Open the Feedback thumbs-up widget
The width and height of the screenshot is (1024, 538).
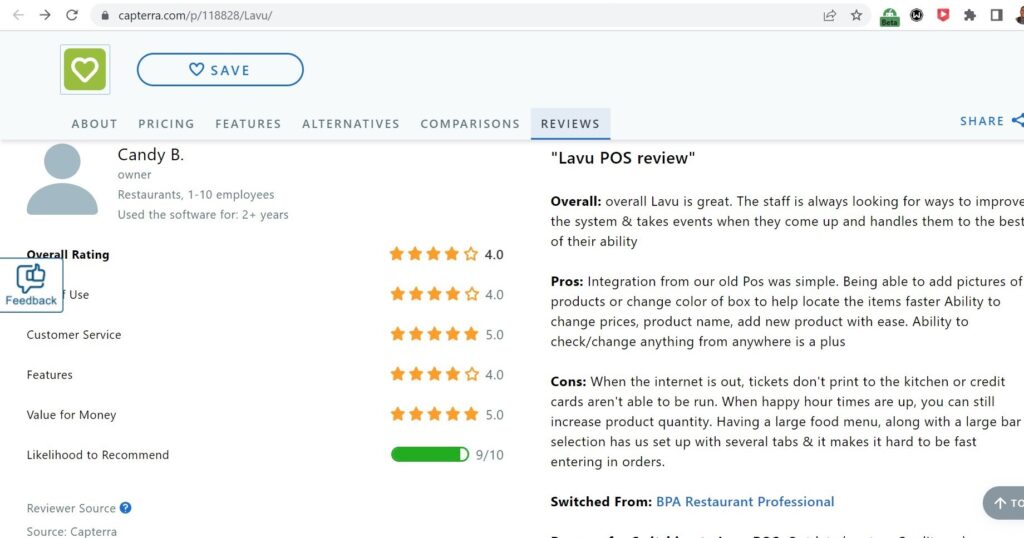[31, 285]
